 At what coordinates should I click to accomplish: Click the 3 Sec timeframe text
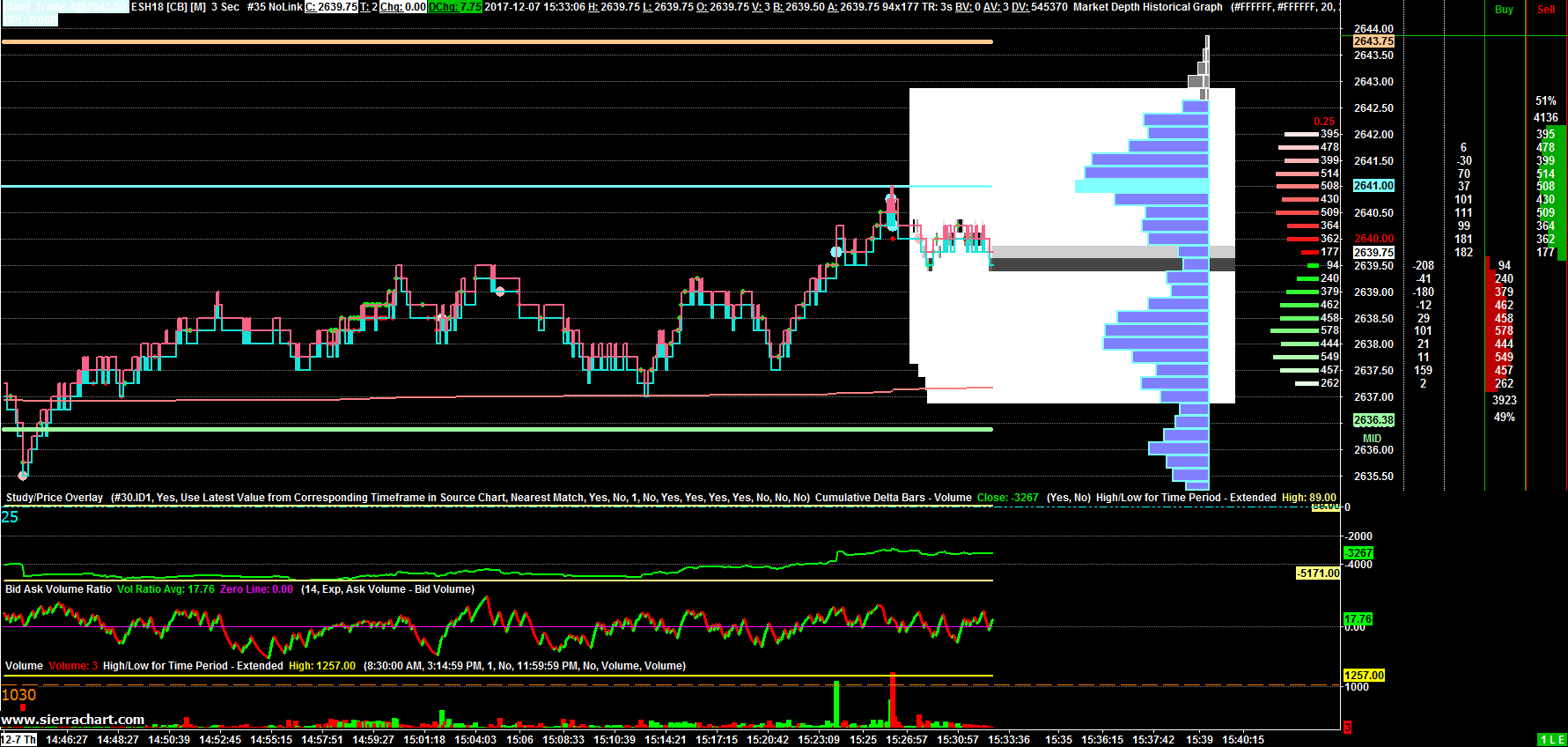pos(225,7)
